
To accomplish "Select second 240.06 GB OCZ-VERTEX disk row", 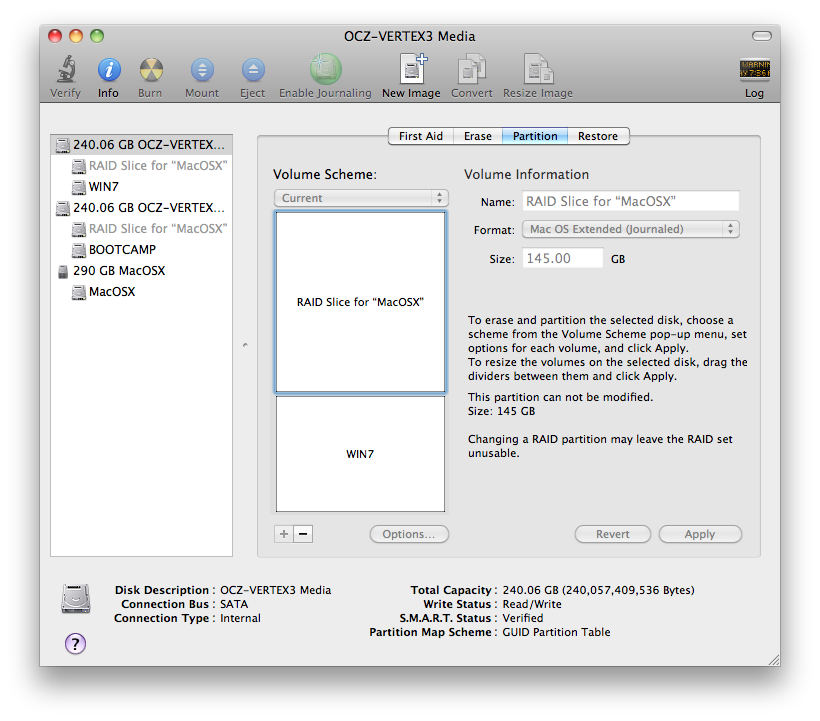I will point(141,208).
